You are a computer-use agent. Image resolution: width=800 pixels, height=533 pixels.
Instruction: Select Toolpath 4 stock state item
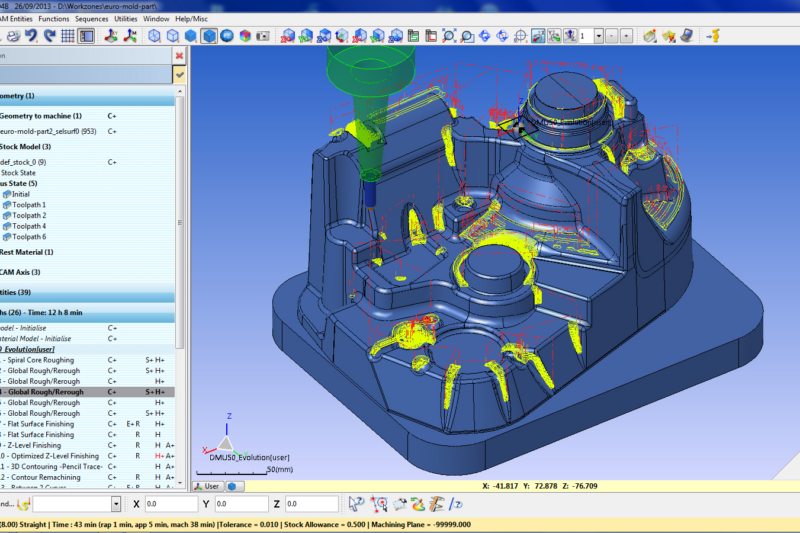(29, 226)
